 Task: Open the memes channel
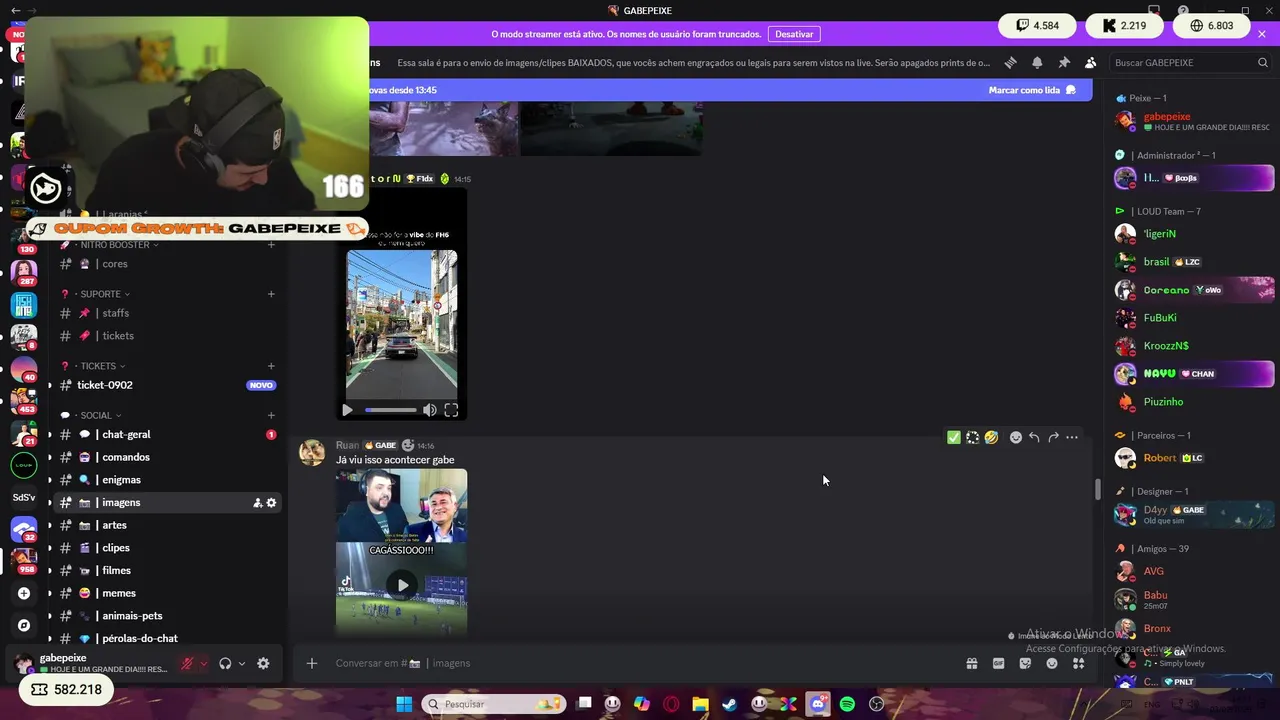click(167, 593)
